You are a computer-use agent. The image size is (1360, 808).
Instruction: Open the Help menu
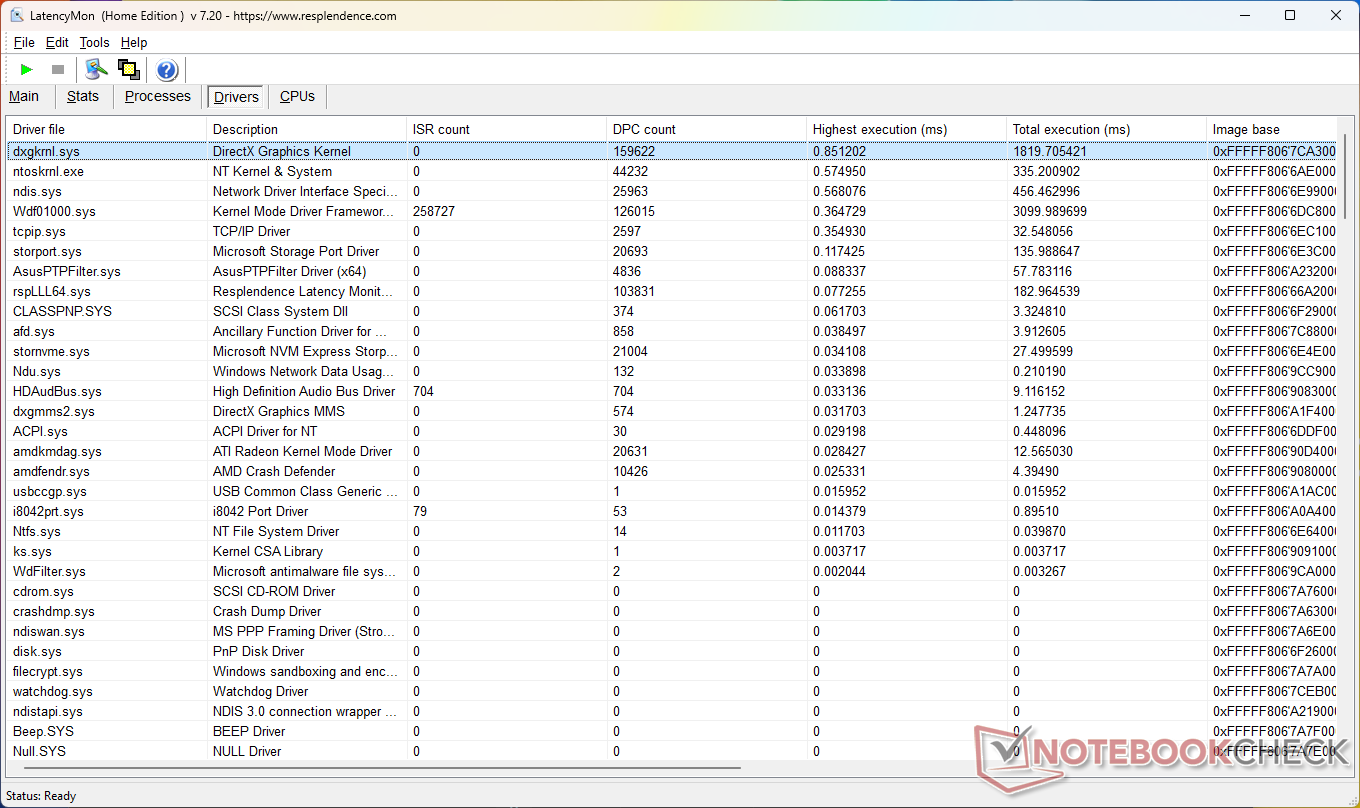point(134,42)
